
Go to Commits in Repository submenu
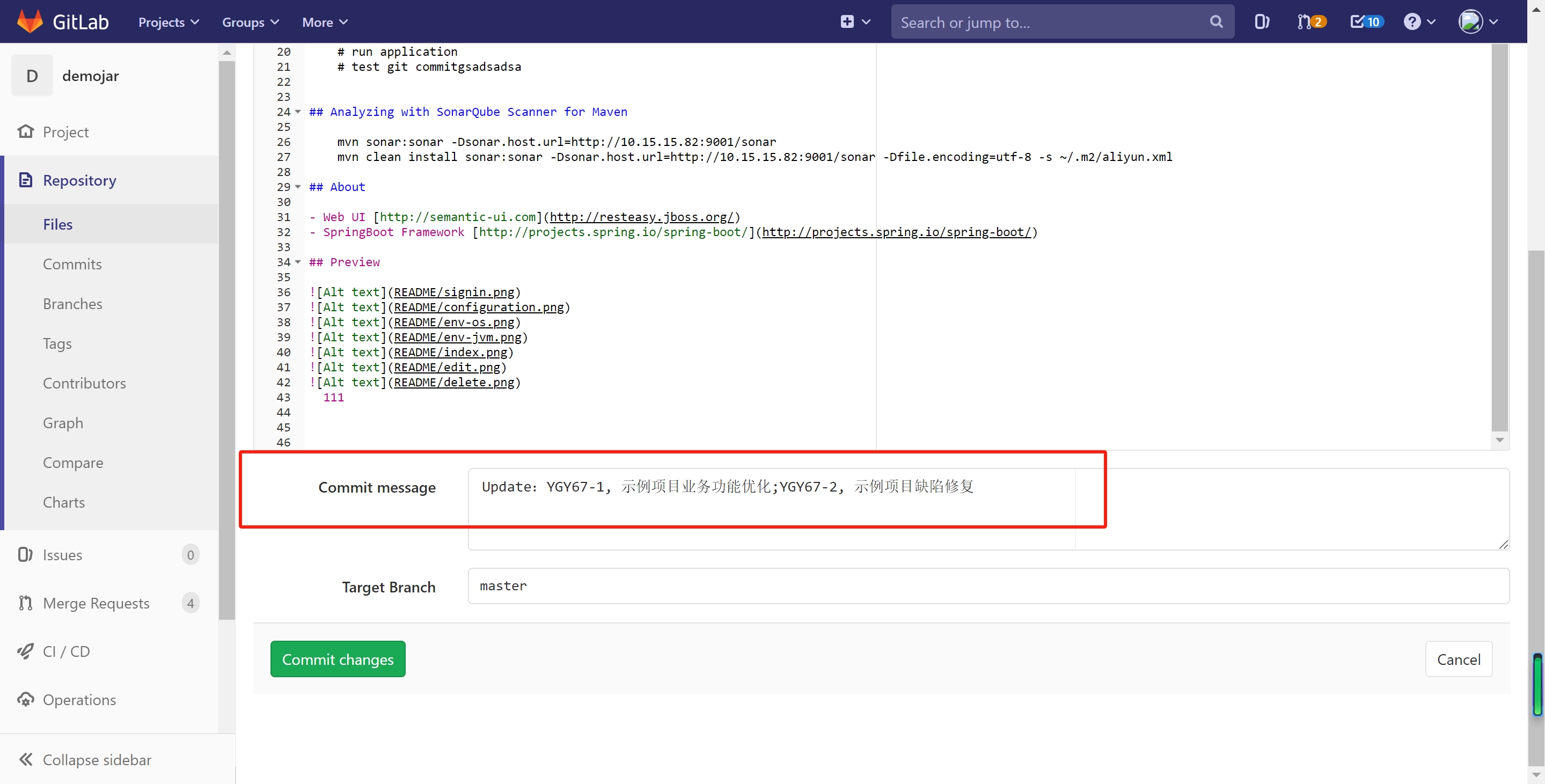(x=72, y=264)
